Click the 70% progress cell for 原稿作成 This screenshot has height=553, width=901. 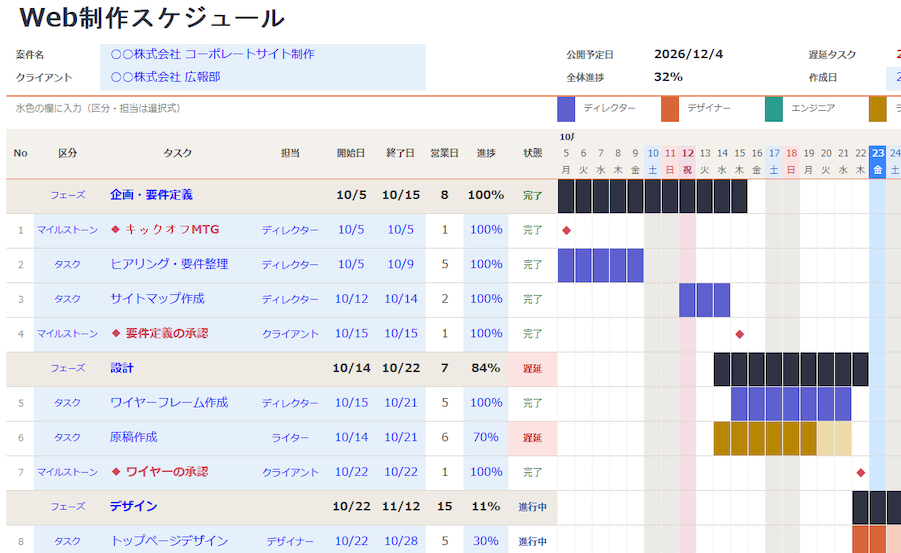tap(486, 437)
